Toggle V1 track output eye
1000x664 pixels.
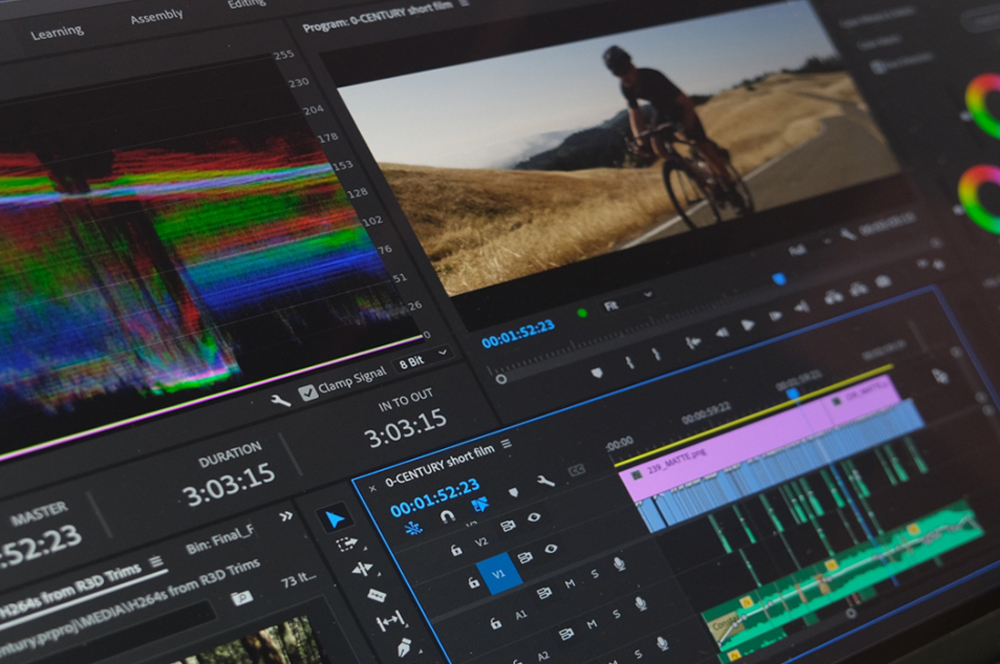(x=550, y=549)
